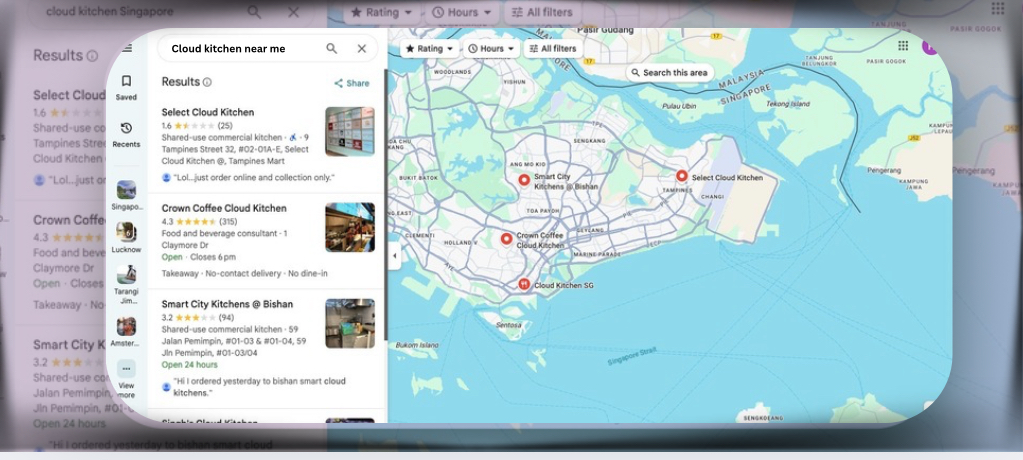Click the 4.3 star rating with (315) reviews
The image size is (1023, 460).
(199, 221)
